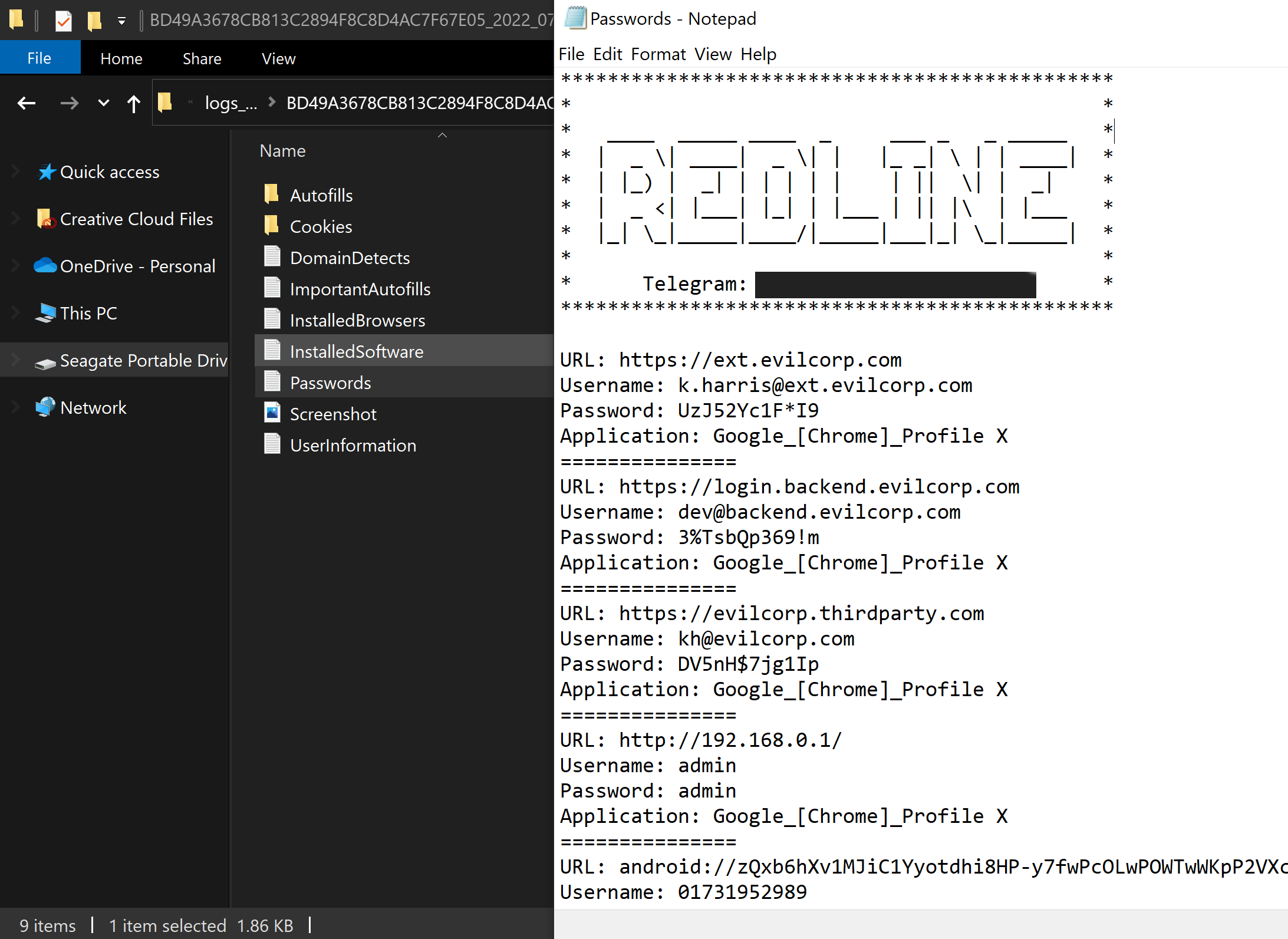Image resolution: width=1288 pixels, height=939 pixels.
Task: Select Network in the navigation pane
Action: [93, 407]
